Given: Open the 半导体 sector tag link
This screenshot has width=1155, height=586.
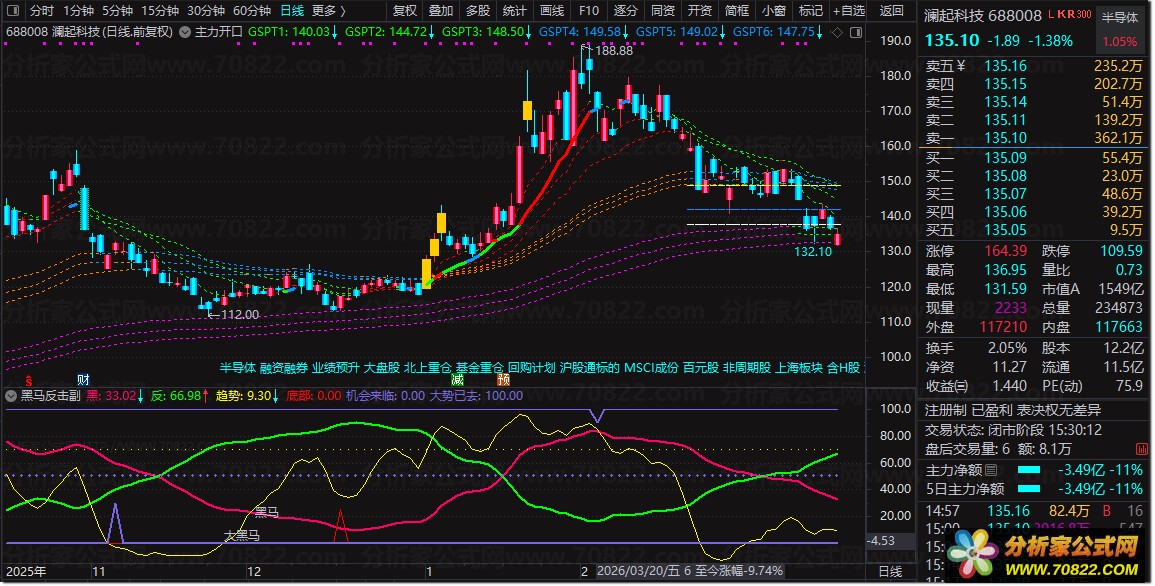Looking at the screenshot, I should point(237,367).
